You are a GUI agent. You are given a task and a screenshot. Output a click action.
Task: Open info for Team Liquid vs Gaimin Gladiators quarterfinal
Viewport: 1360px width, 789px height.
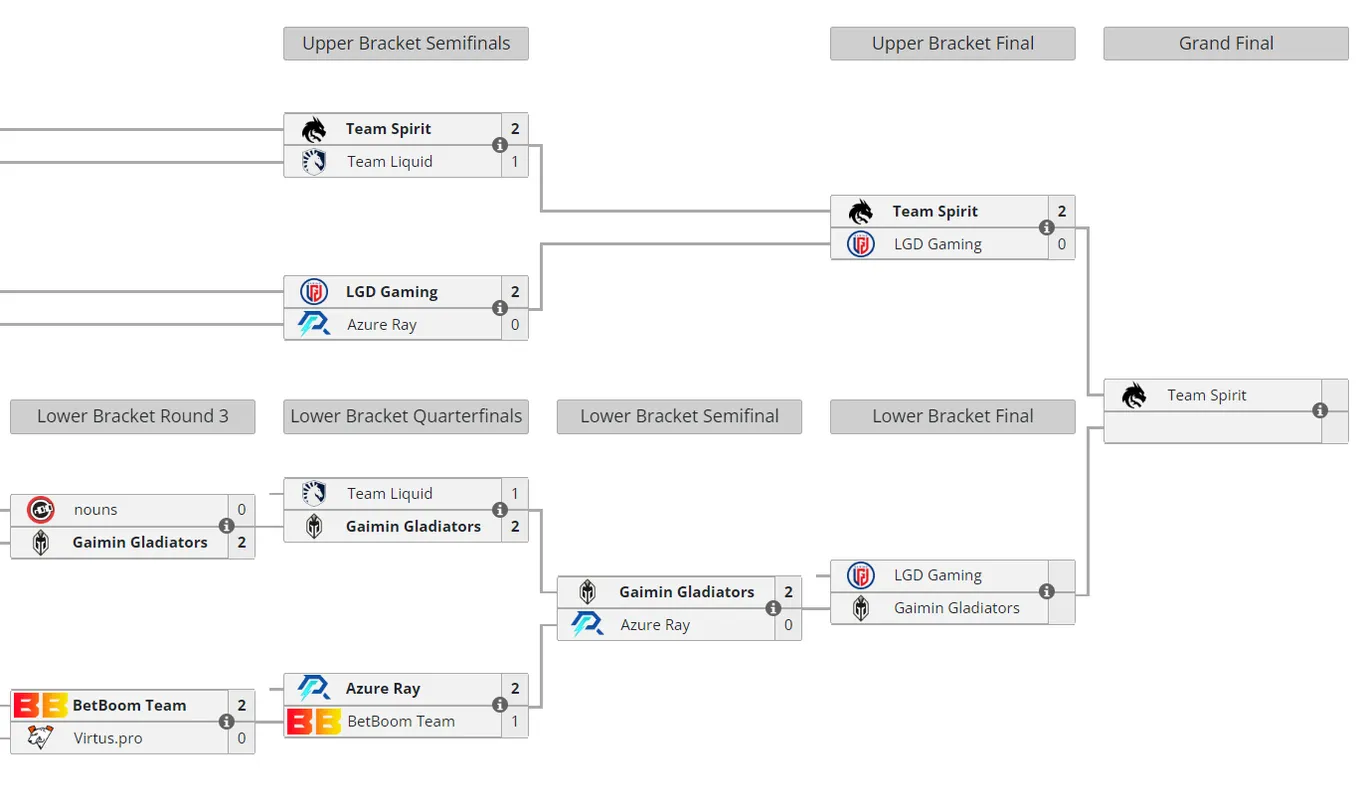500,510
